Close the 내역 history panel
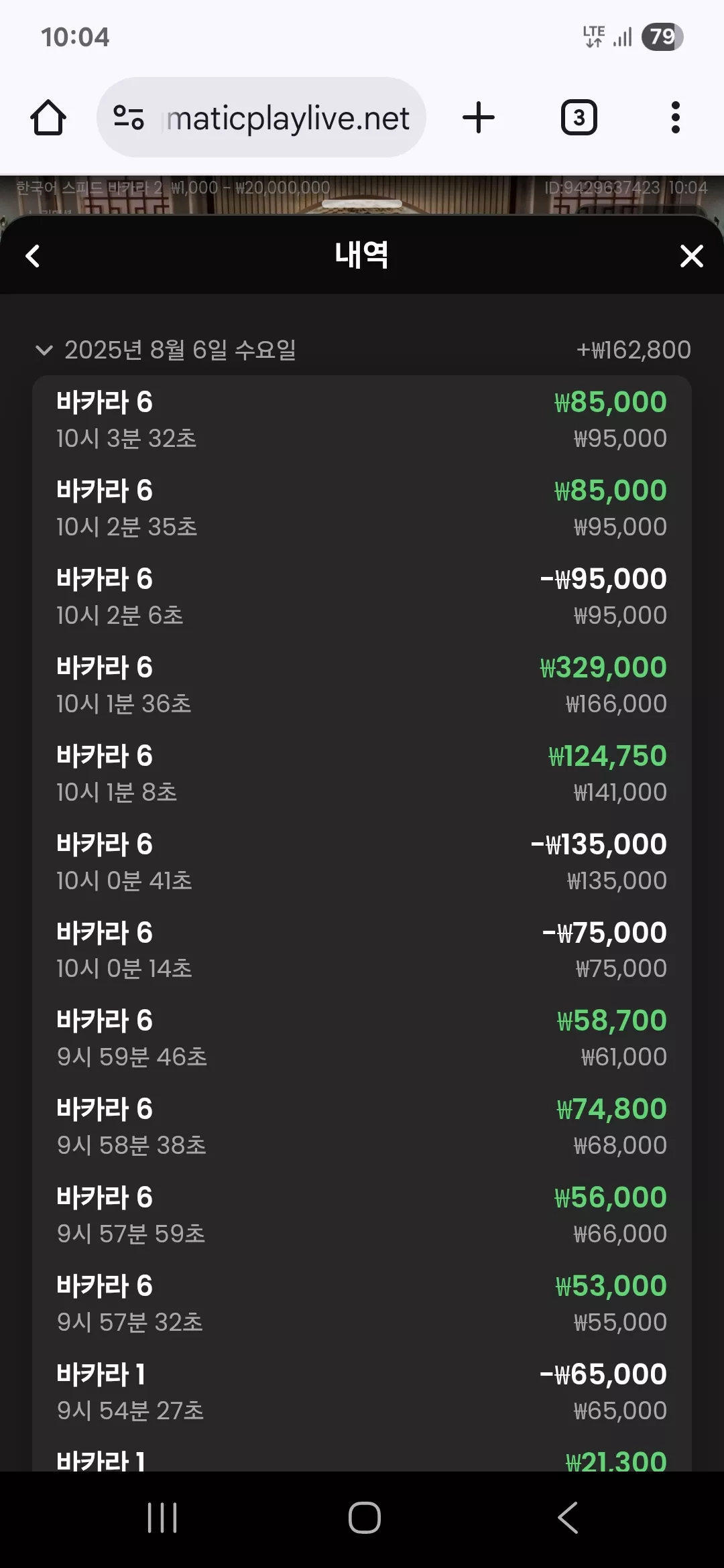 click(691, 256)
